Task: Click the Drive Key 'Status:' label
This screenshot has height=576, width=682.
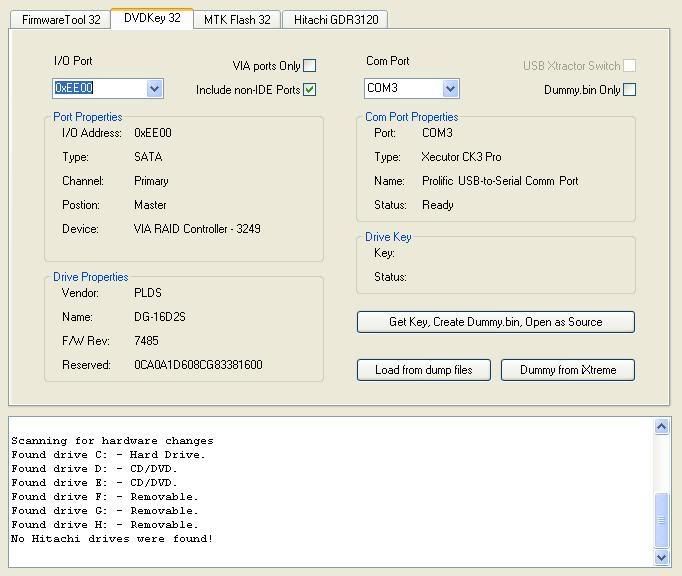Action: click(x=390, y=277)
